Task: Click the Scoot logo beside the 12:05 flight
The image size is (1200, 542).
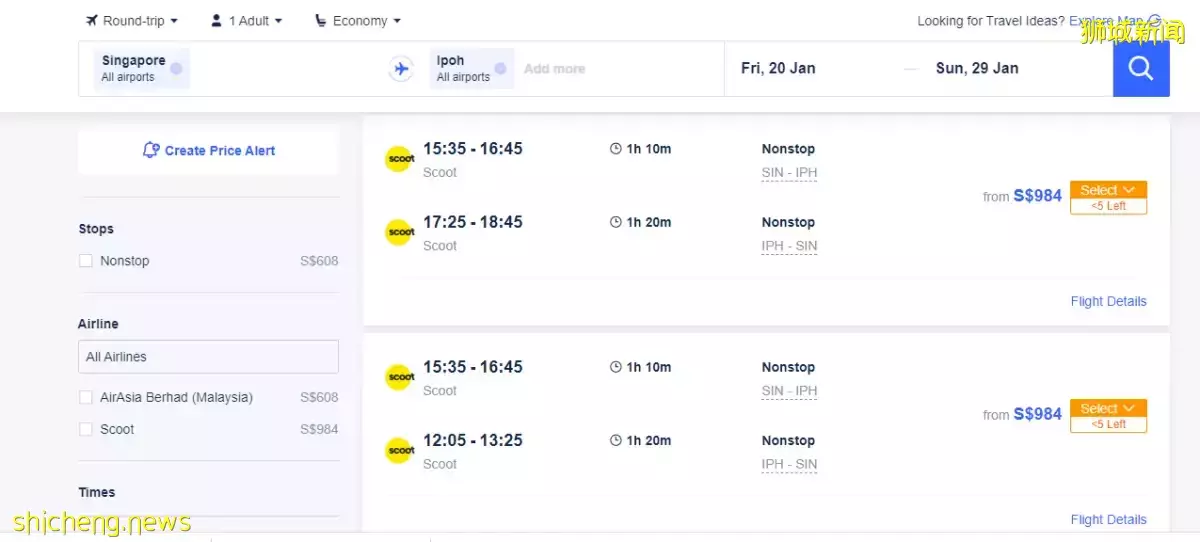Action: point(399,450)
